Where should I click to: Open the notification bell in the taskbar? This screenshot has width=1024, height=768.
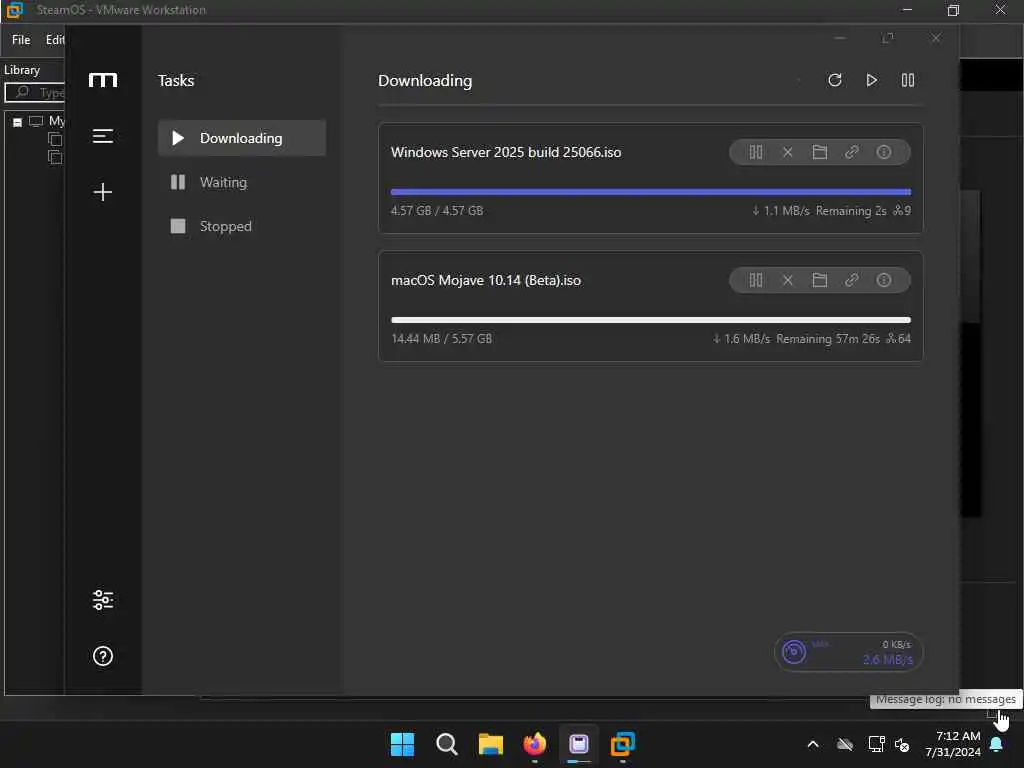click(x=997, y=744)
